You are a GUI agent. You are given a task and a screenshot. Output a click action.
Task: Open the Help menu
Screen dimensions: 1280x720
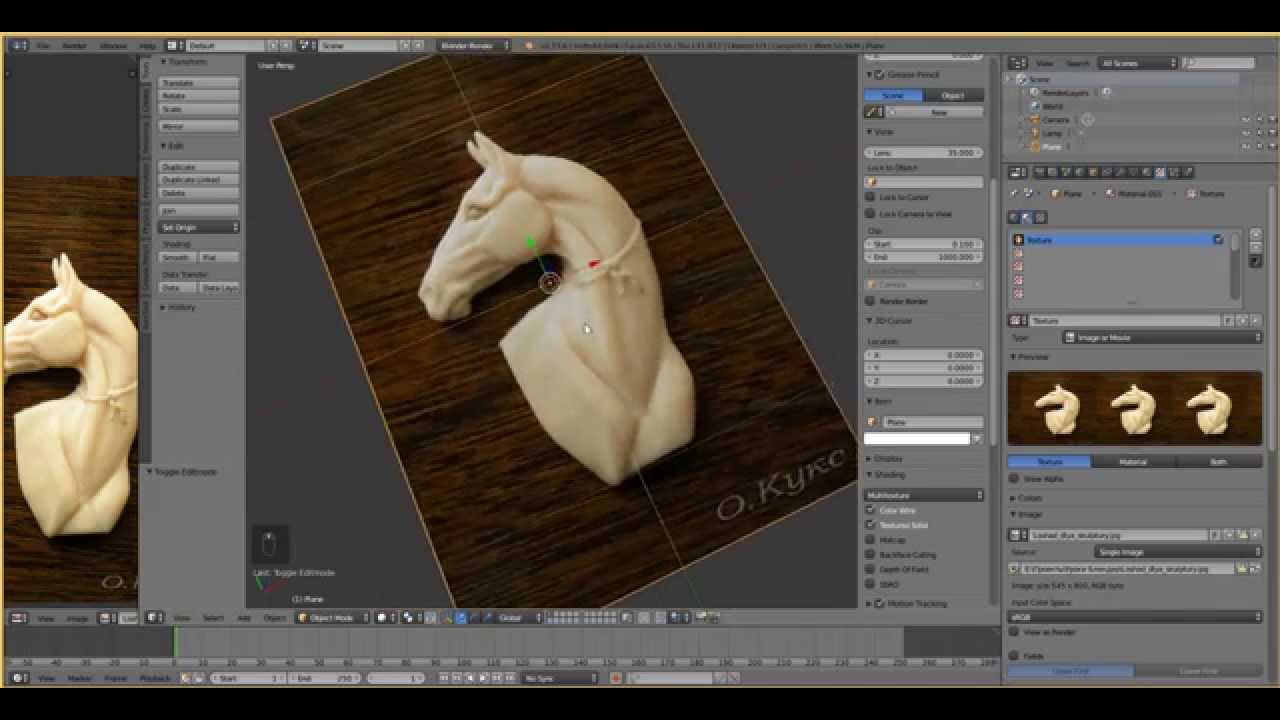click(147, 46)
